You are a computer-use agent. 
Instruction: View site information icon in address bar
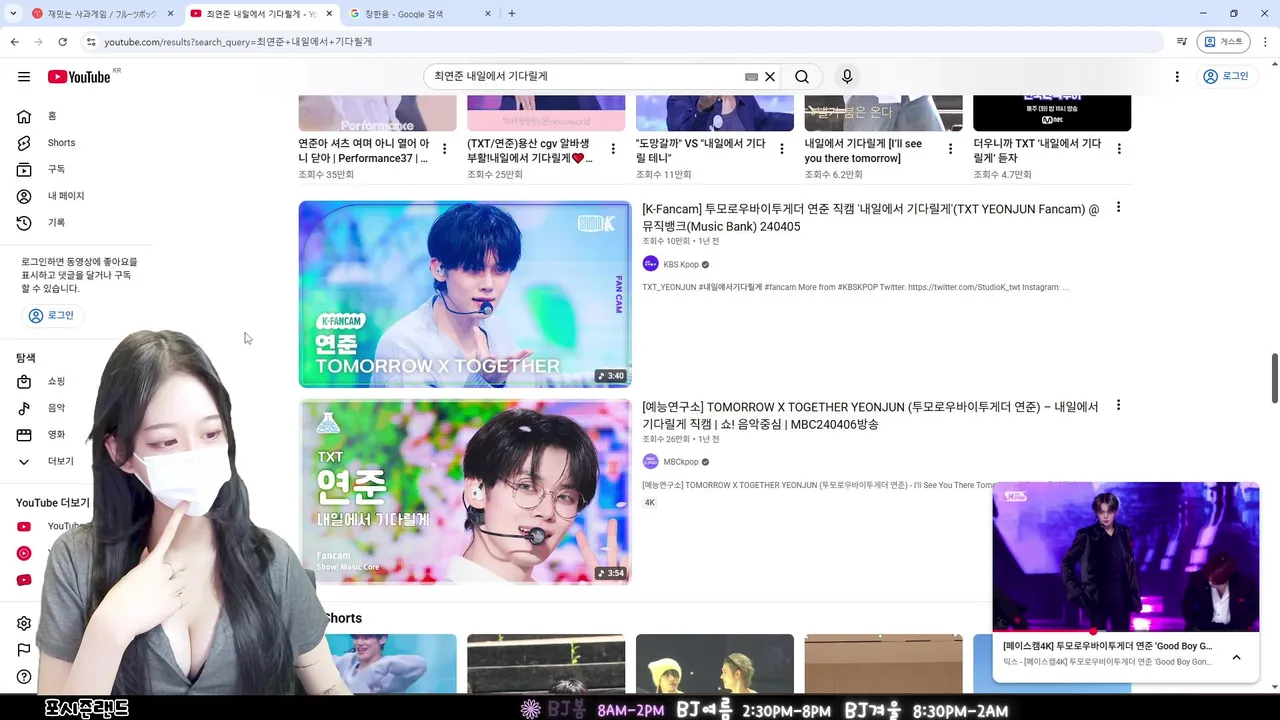91,42
